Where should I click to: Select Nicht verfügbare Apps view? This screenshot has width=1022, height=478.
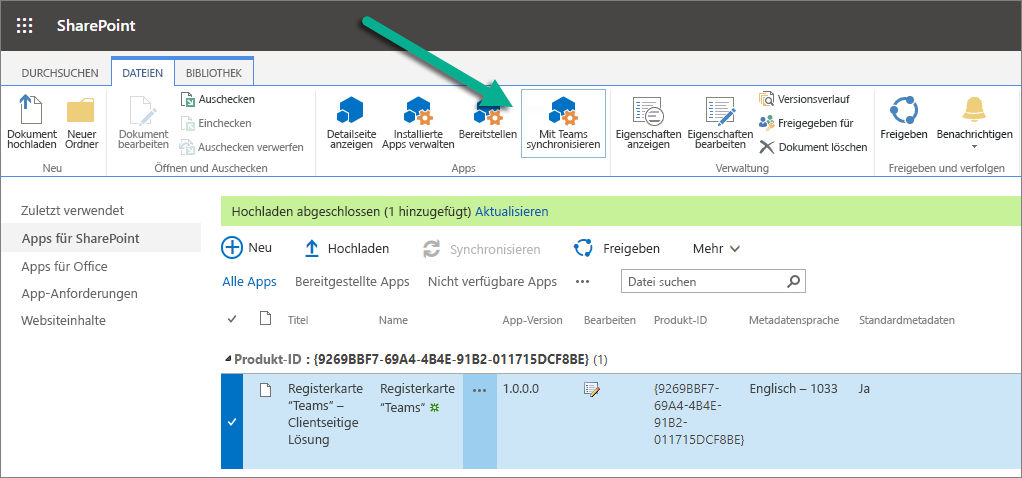point(492,282)
